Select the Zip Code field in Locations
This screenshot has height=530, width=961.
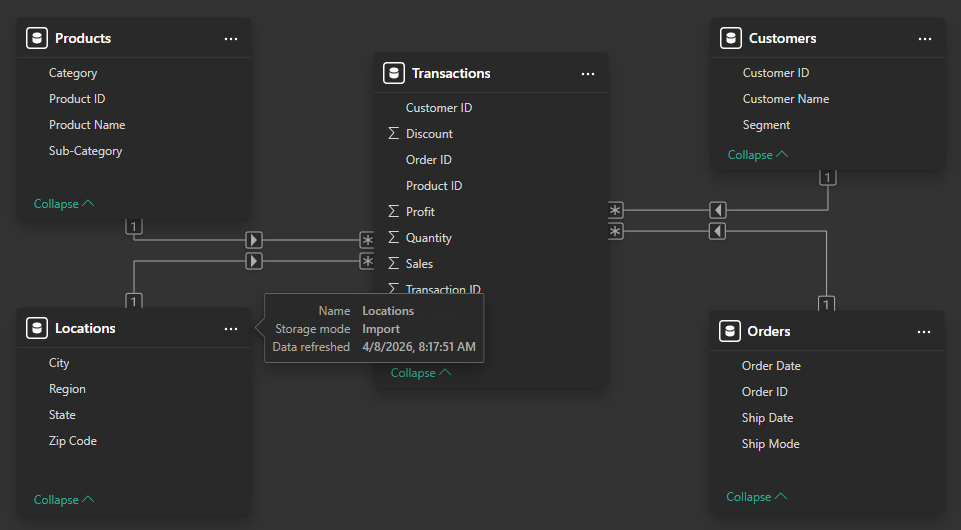click(73, 441)
